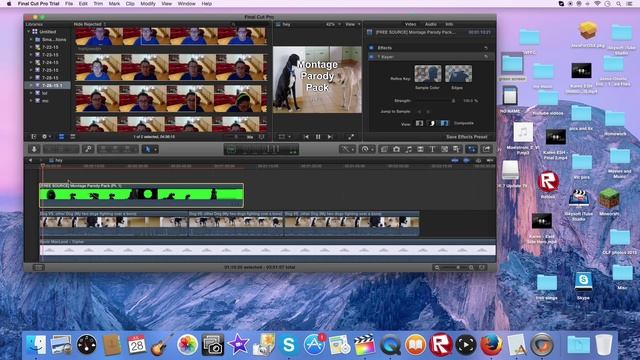Adjust browser clip duration slider
Screen dimensions: 640x360
point(236,137)
